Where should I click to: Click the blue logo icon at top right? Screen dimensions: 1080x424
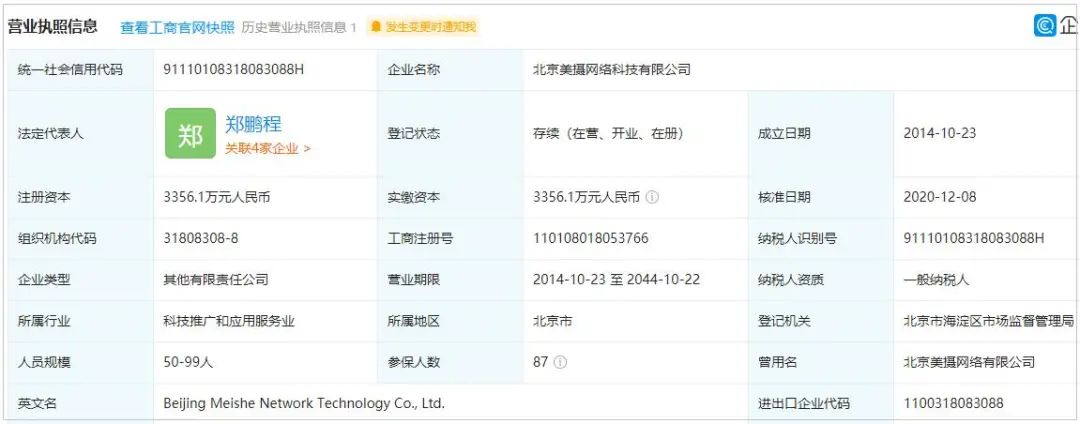point(1045,25)
